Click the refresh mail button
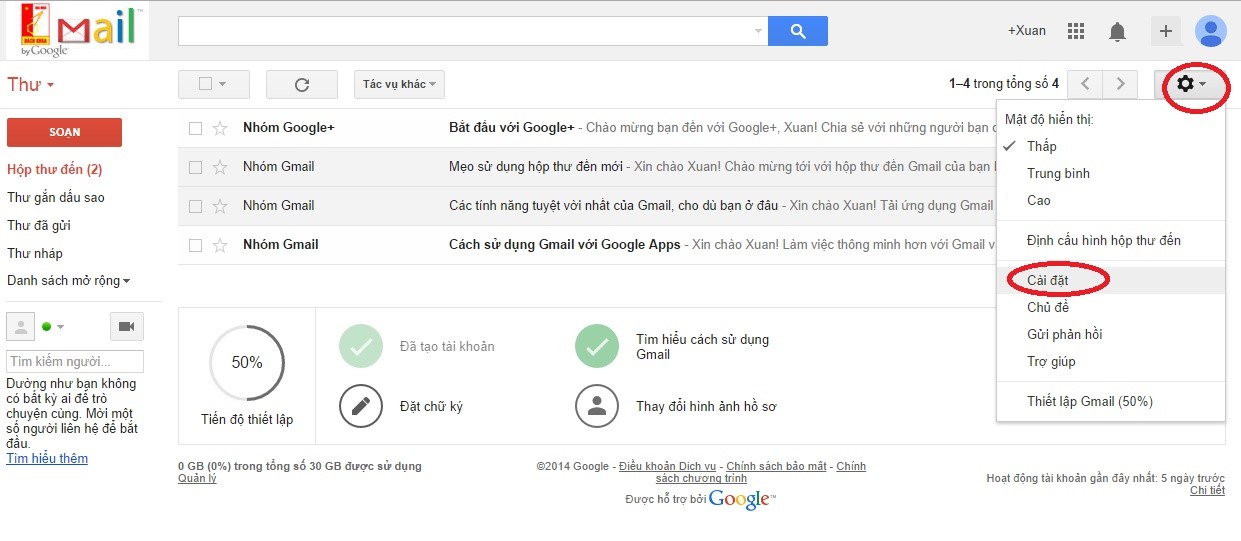Image resolution: width=1241 pixels, height=541 pixels. point(302,84)
